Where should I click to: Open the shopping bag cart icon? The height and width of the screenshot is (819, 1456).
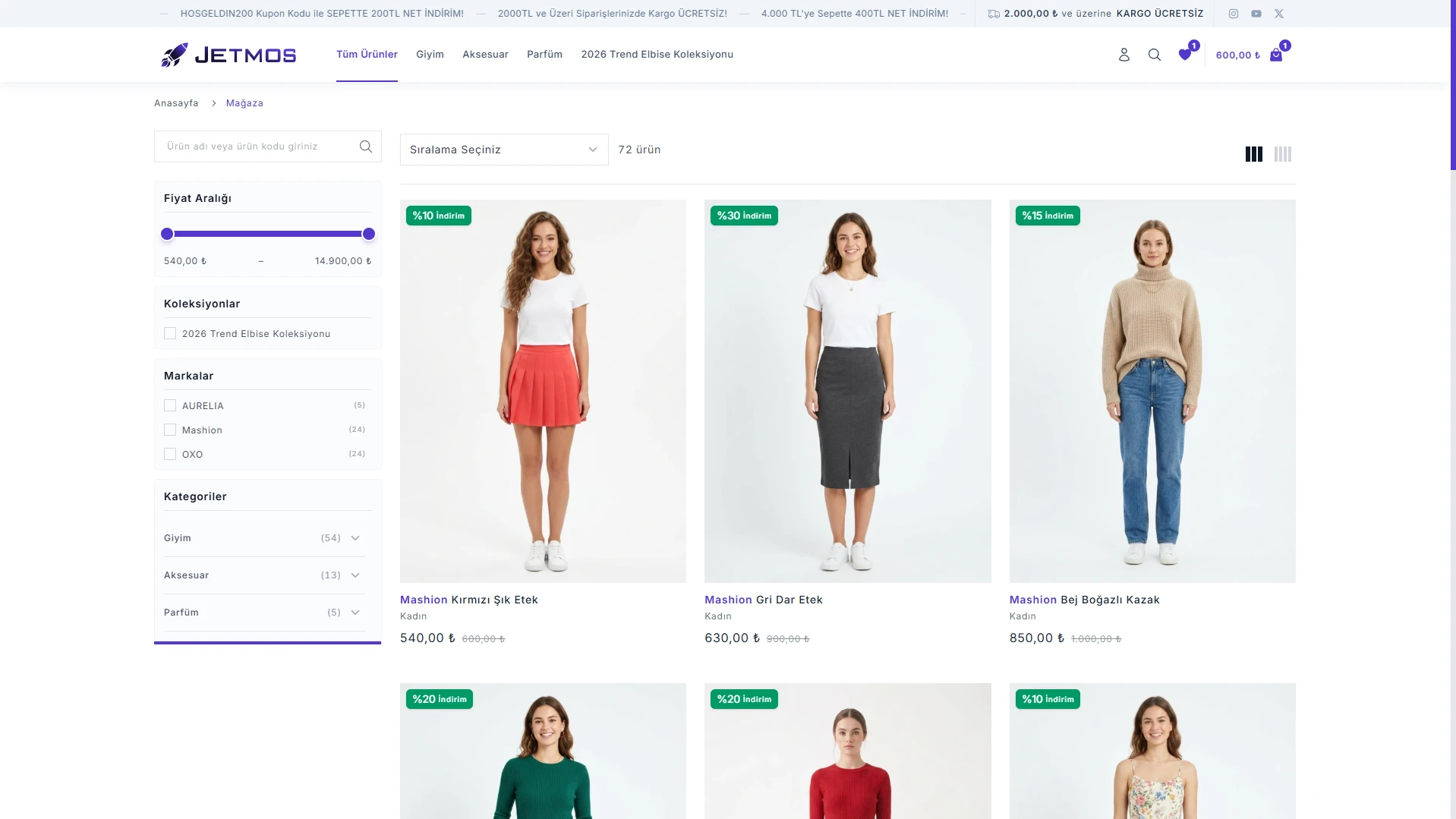pos(1276,55)
